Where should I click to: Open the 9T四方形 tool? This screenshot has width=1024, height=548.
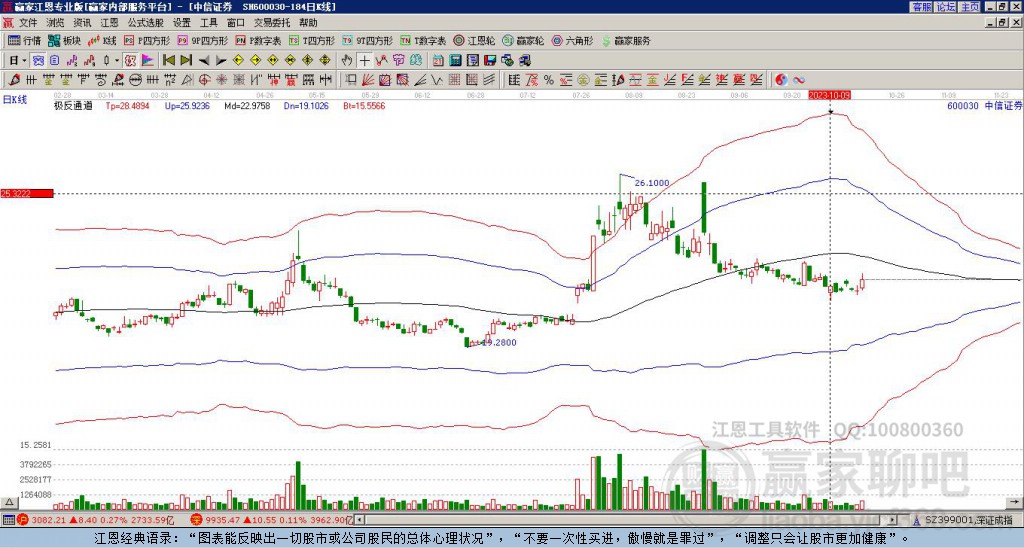(367, 40)
